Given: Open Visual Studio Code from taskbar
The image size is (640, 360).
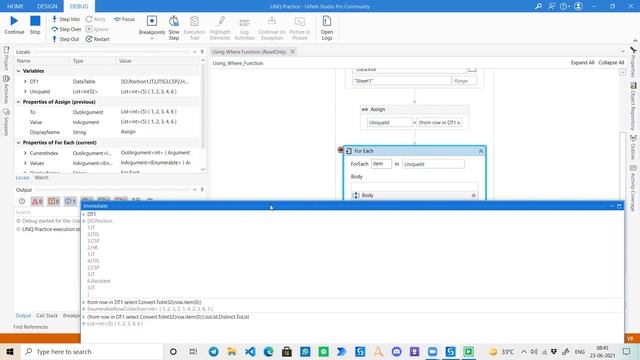Looking at the screenshot, I should pos(250,351).
